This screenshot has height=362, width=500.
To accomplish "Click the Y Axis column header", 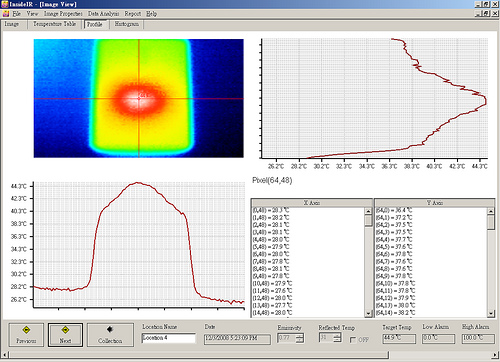I will [x=435, y=203].
